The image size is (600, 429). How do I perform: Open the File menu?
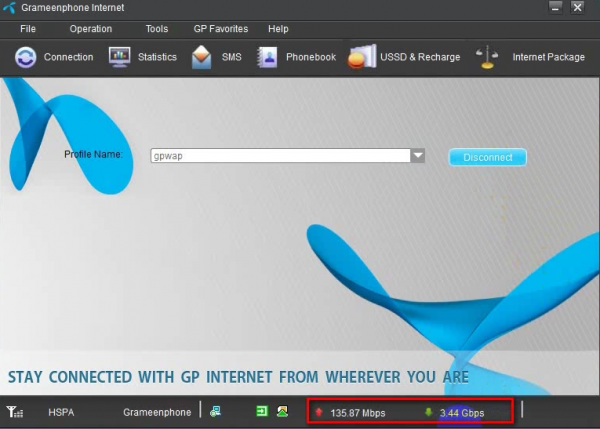click(28, 29)
